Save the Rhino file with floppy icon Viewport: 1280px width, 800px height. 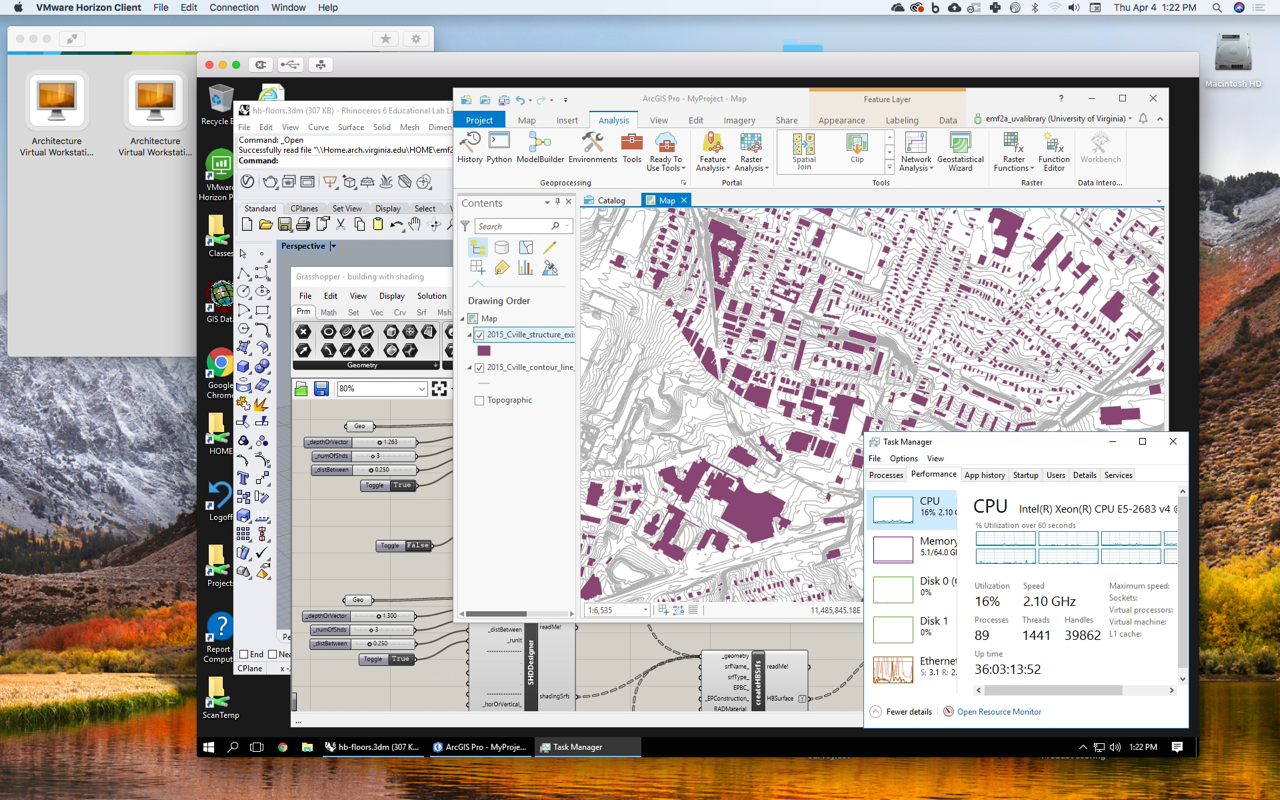[285, 225]
